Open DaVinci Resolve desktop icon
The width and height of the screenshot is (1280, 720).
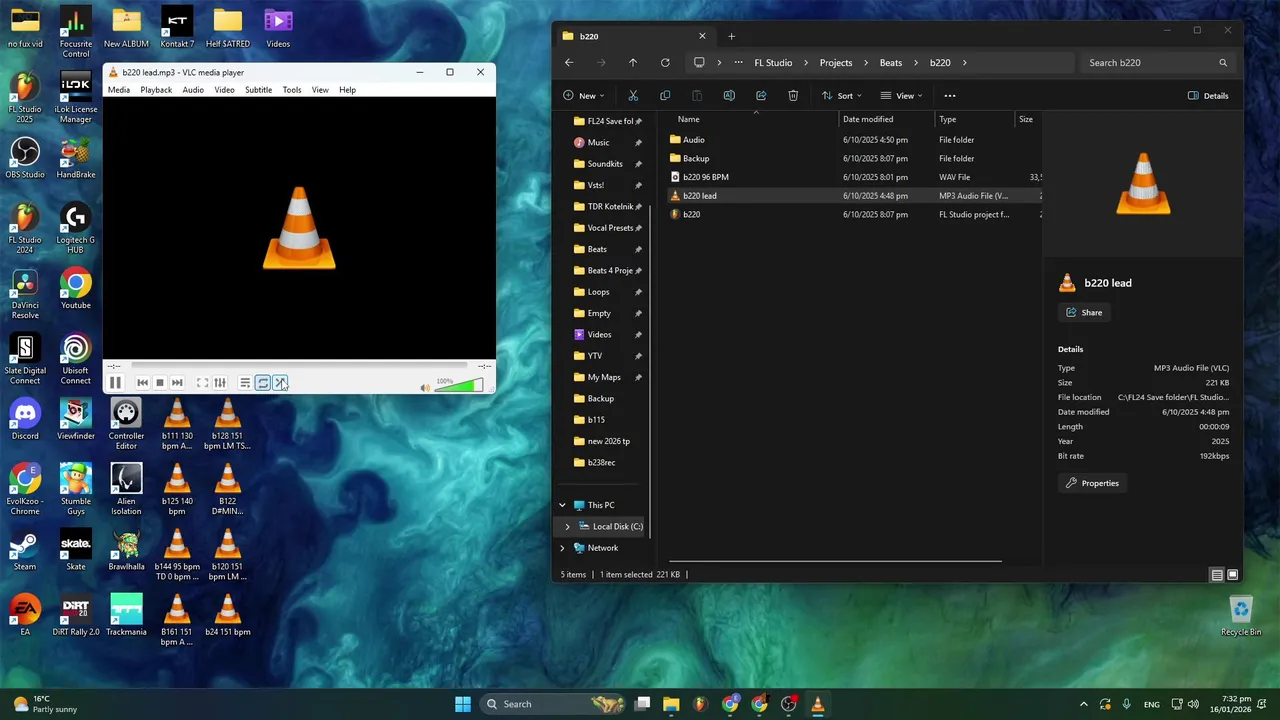tap(25, 295)
